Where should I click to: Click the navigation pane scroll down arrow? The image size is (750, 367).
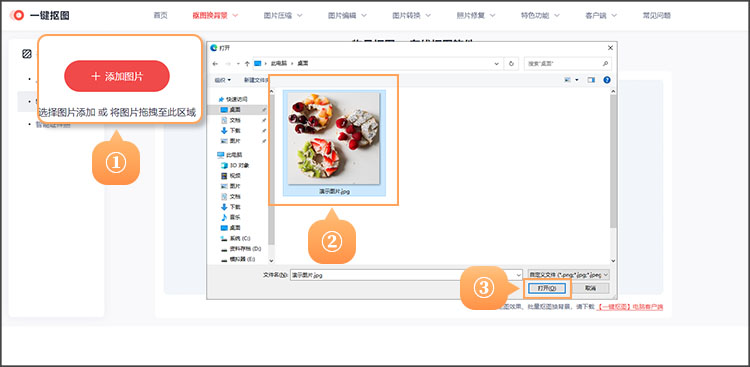point(271,261)
